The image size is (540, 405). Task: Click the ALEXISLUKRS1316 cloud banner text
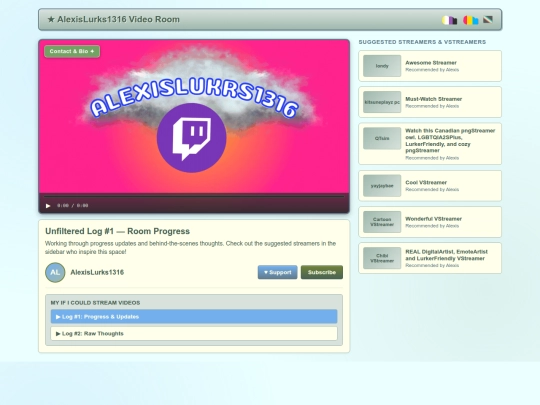click(194, 97)
